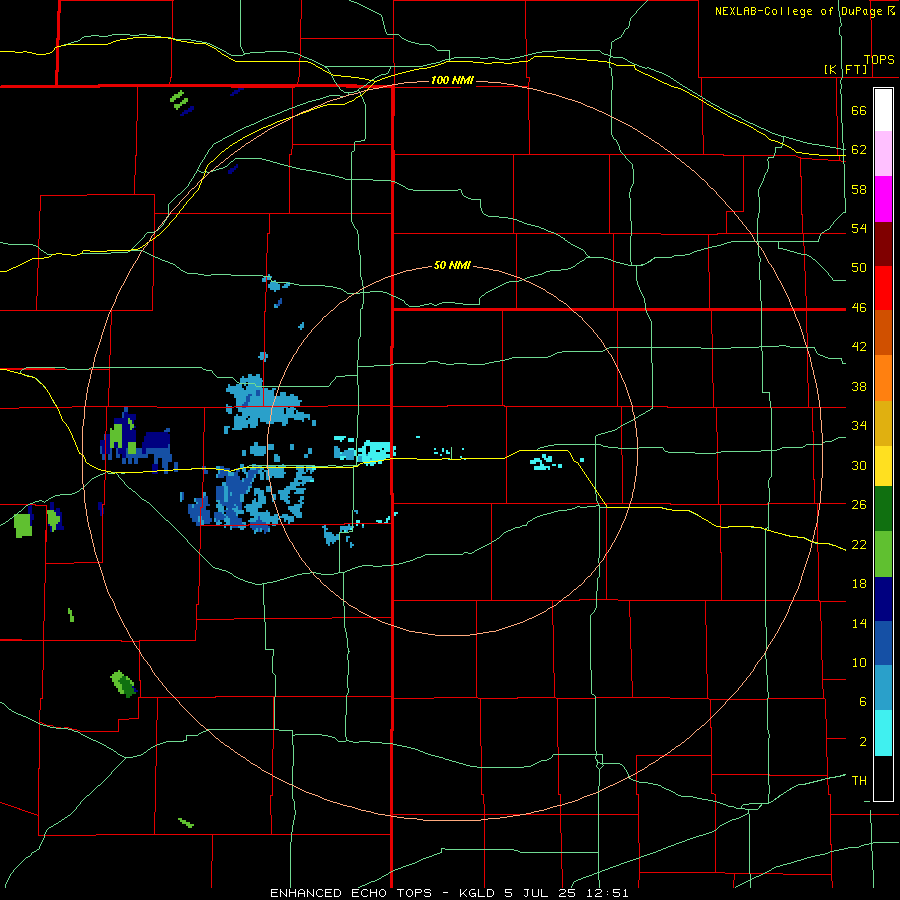The image size is (900, 900).
Task: Click the 50 NMI range ring label
Action: (452, 265)
